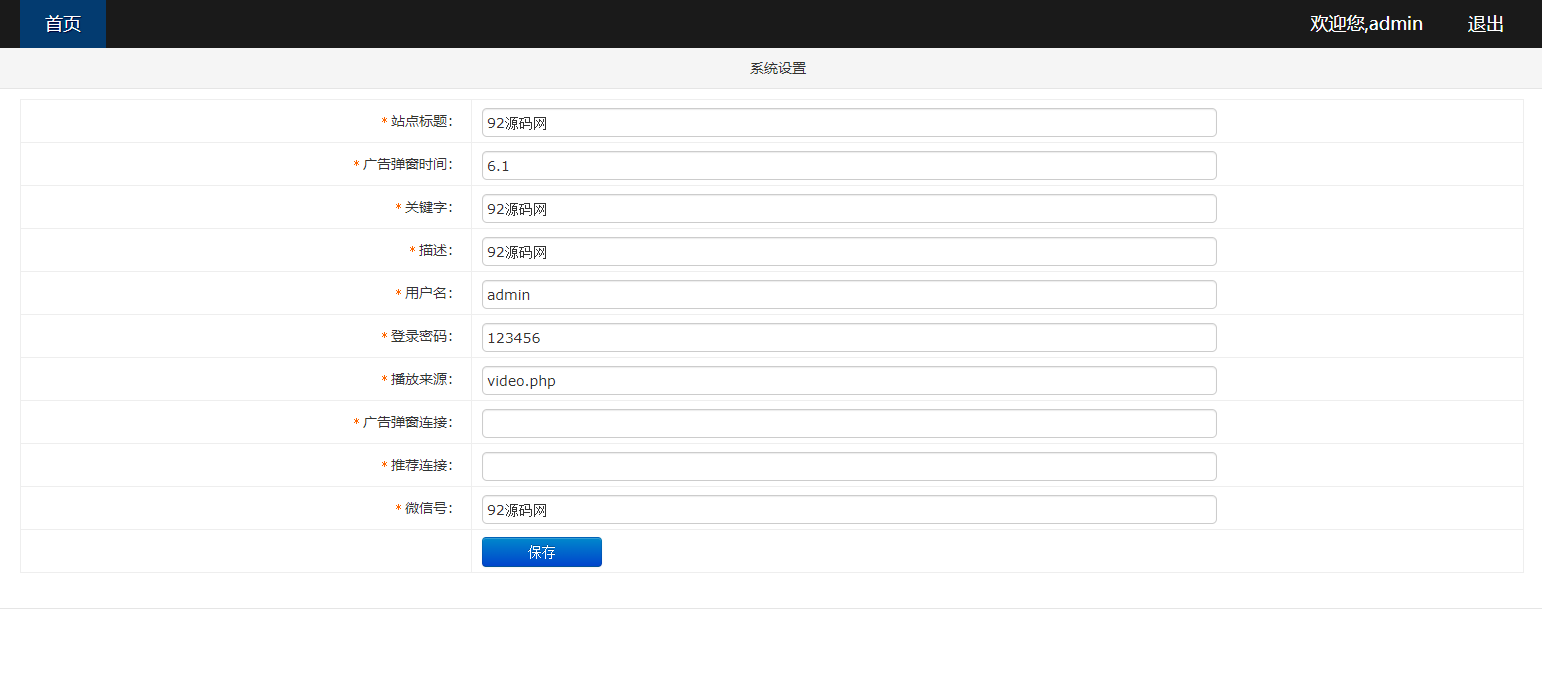1542x688 pixels.
Task: Click the 播放来源 label
Action: [x=421, y=379]
